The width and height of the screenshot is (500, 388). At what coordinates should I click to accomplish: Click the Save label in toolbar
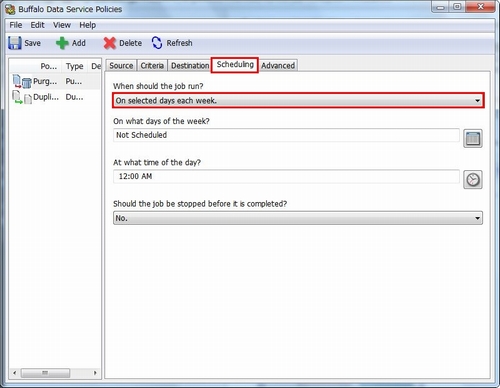click(x=32, y=43)
